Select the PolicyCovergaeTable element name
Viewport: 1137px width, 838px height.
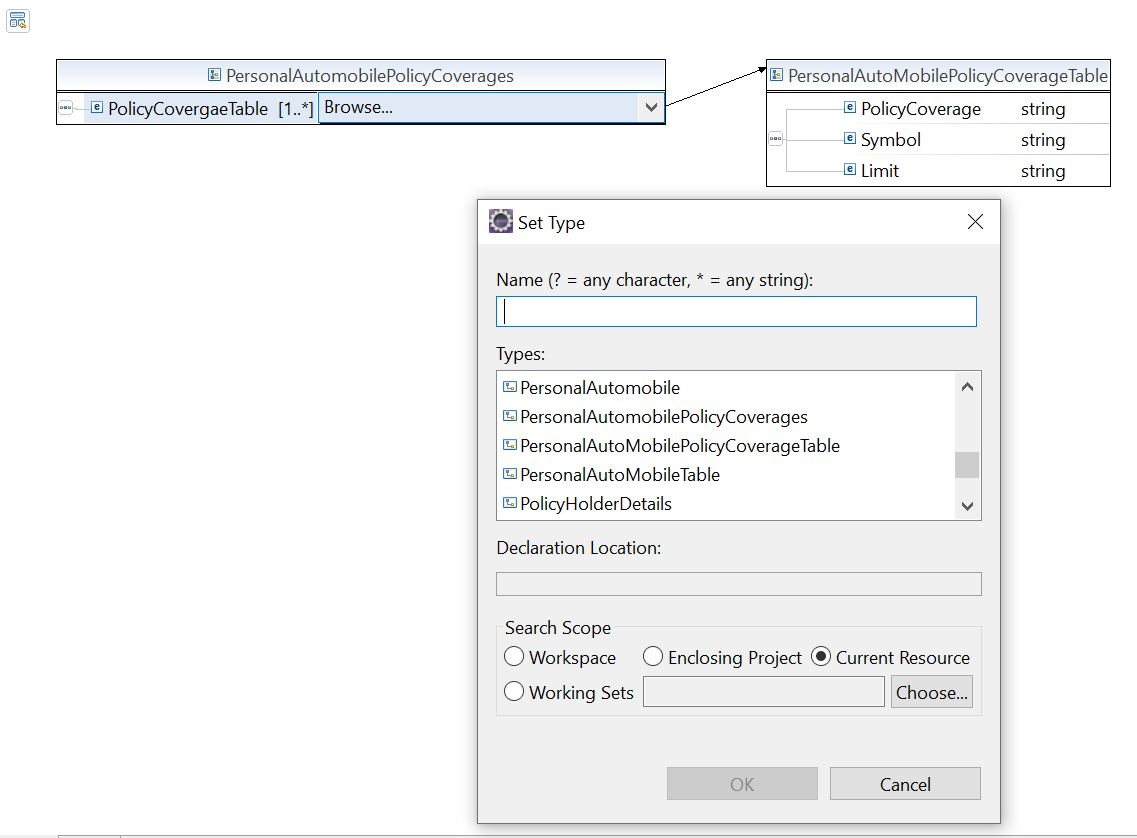pyautogui.click(x=188, y=109)
